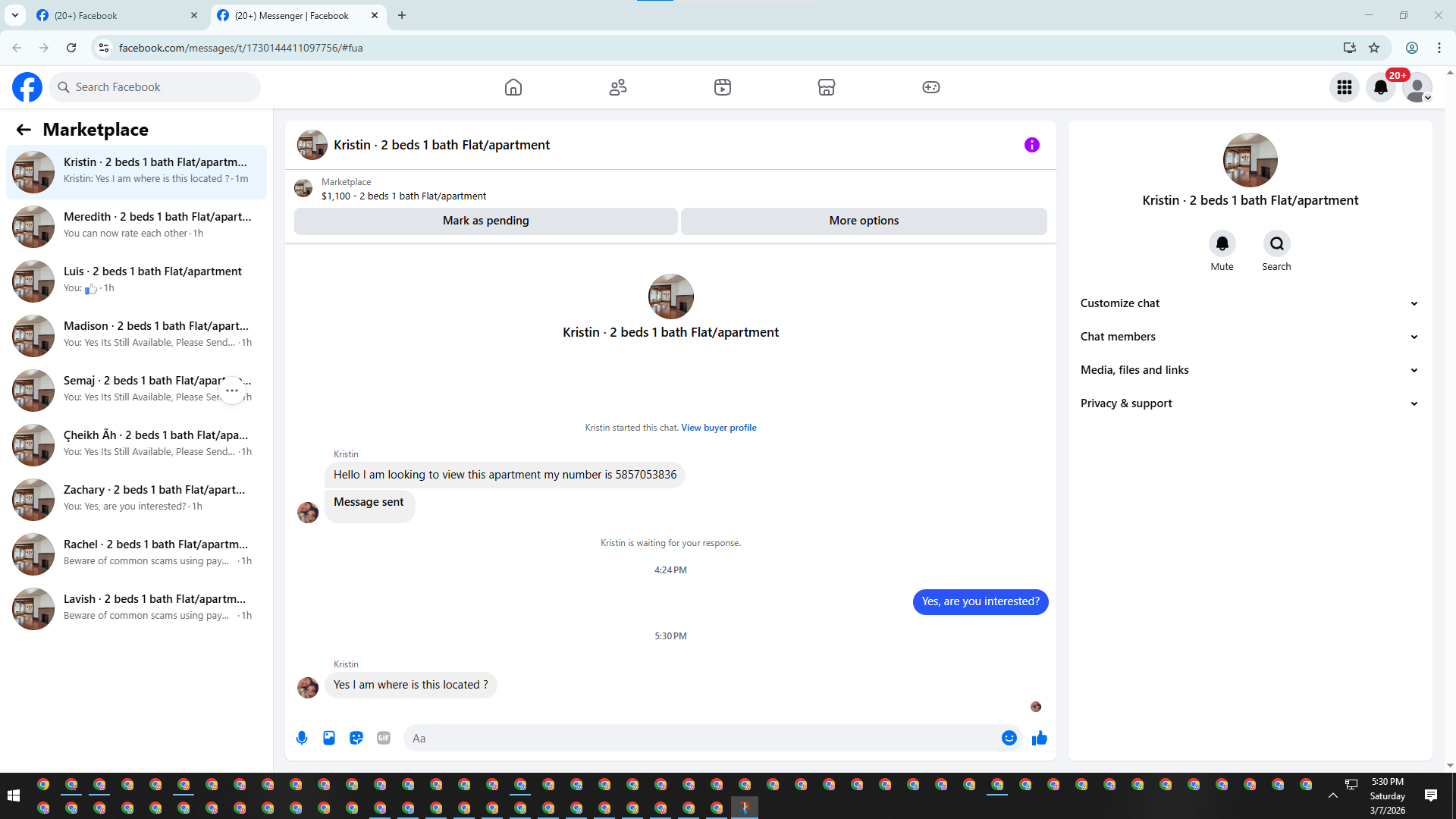1456x819 pixels.
Task: Mute this chat's notifications
Action: pyautogui.click(x=1222, y=243)
